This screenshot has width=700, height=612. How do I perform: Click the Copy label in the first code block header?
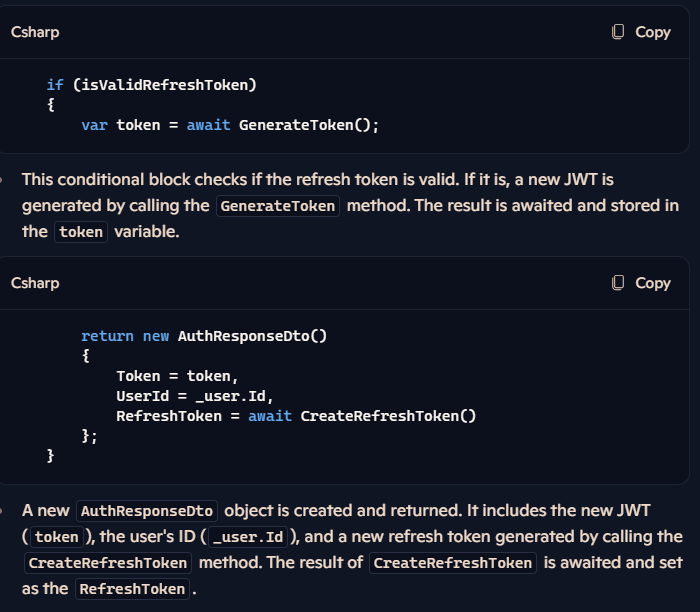point(653,32)
